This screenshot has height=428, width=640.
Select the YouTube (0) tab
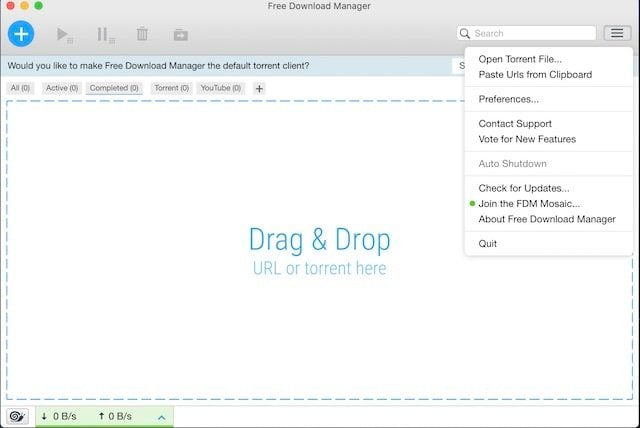(220, 88)
